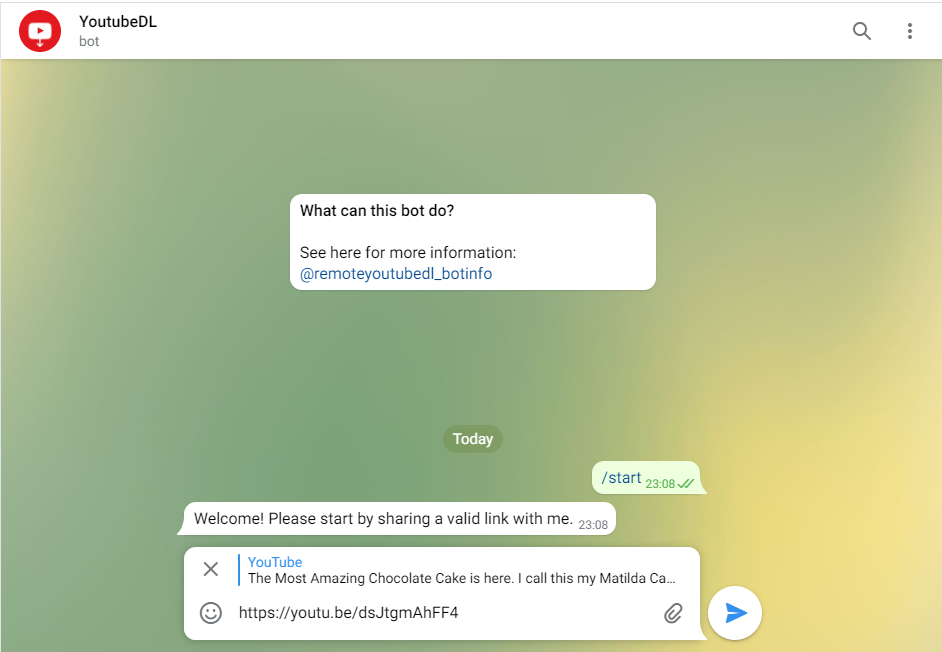
Task: Click the Matilda Cake preview description text
Action: (461, 578)
